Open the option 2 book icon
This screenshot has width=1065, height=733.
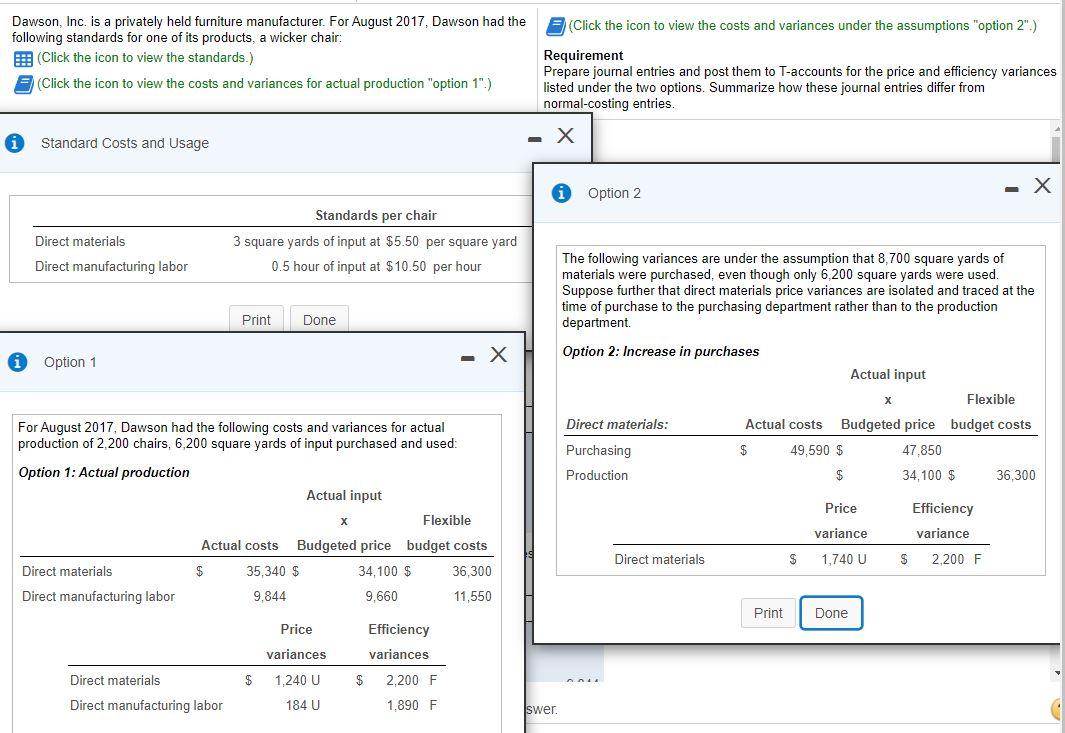[x=556, y=26]
